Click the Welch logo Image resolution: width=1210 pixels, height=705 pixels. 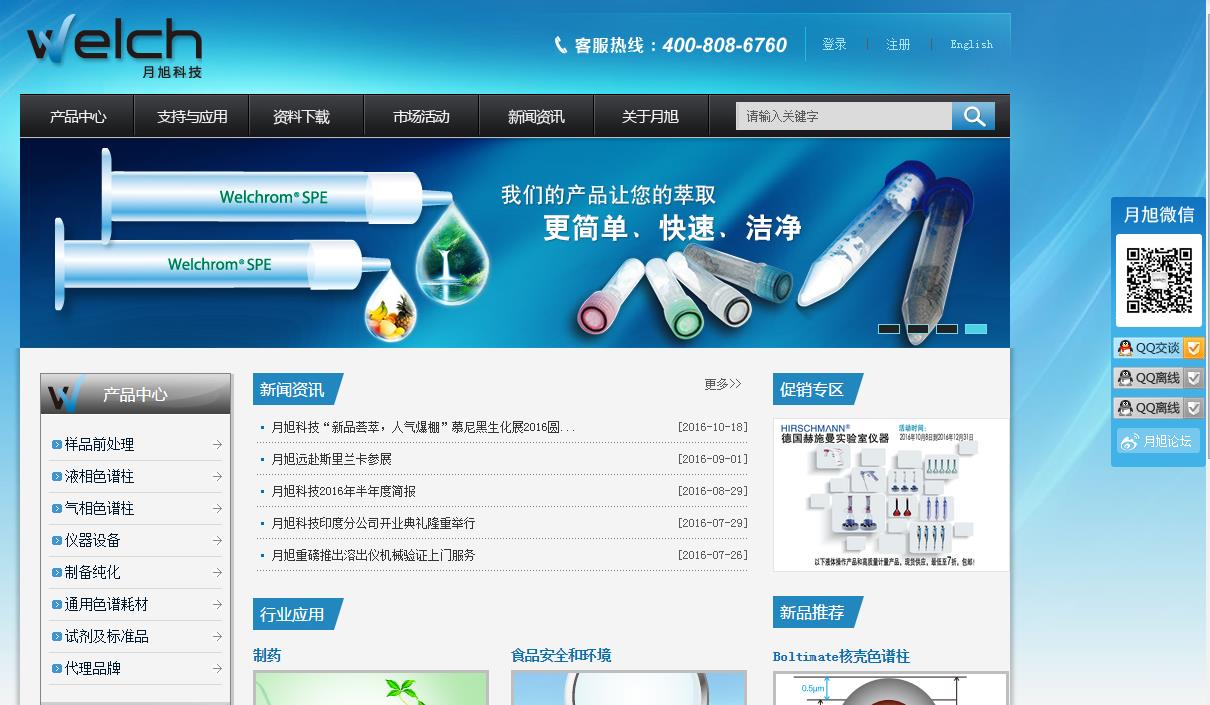pos(114,47)
